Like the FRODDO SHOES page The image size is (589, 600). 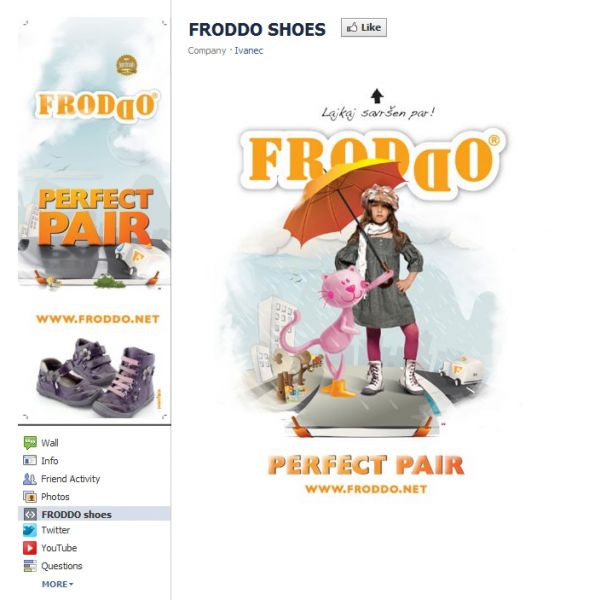point(364,28)
